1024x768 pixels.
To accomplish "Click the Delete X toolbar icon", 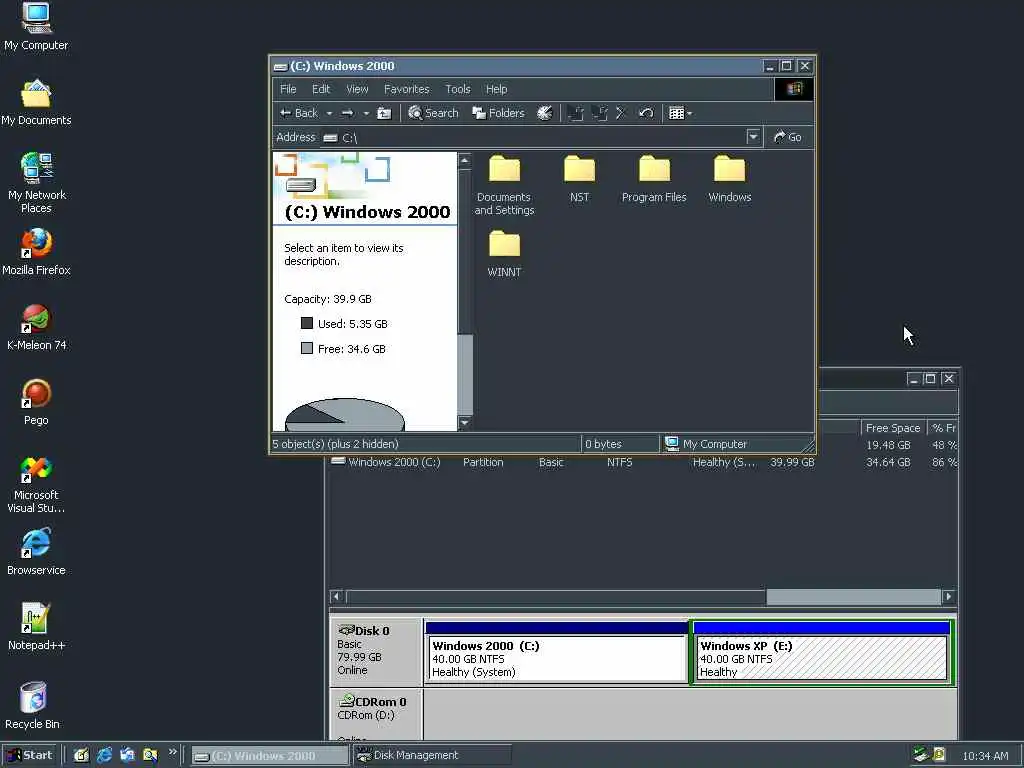I will click(x=621, y=113).
